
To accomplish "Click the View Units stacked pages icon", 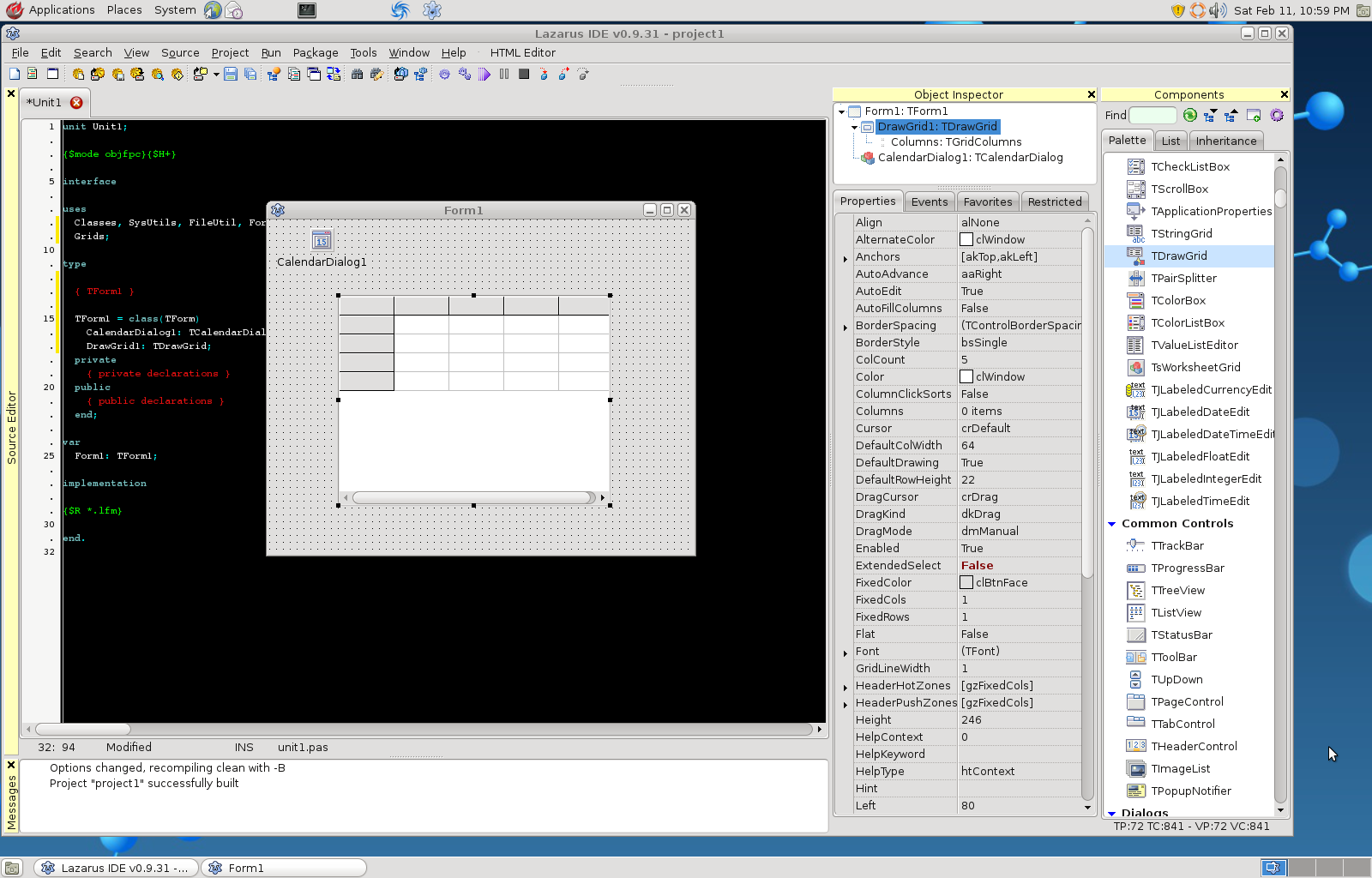I will [x=293, y=75].
